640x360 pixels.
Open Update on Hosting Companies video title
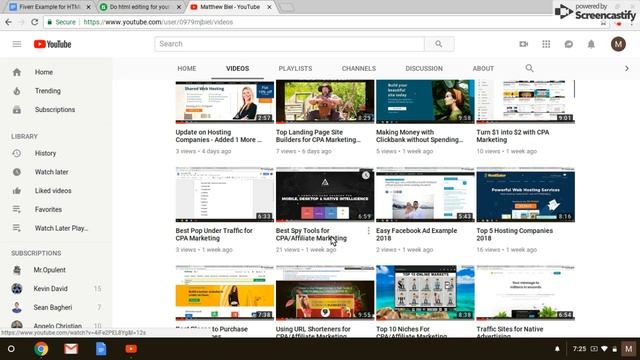click(218, 136)
